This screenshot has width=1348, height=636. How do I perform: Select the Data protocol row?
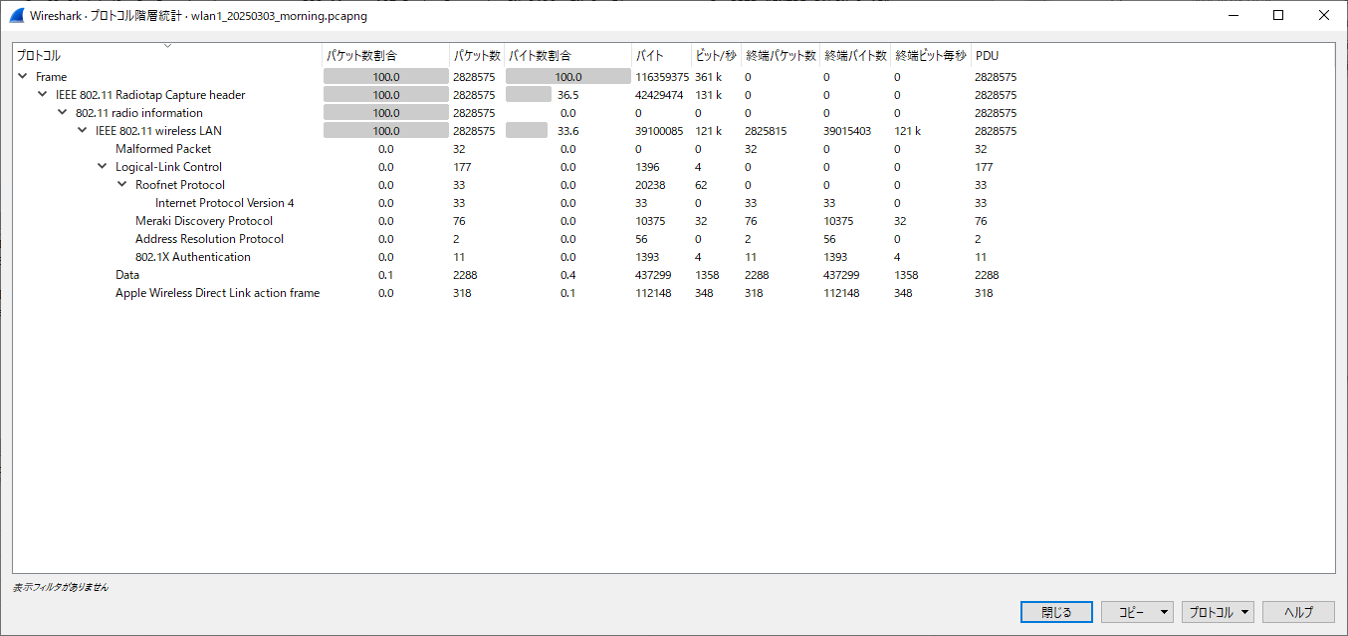click(674, 275)
